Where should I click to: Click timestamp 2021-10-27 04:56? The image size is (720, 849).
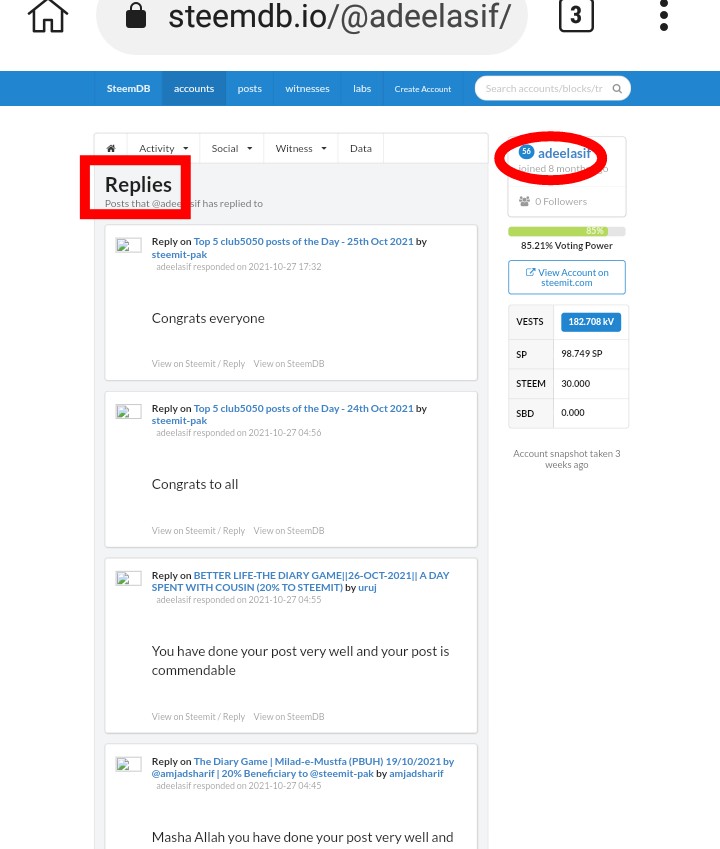pyautogui.click(x=285, y=433)
